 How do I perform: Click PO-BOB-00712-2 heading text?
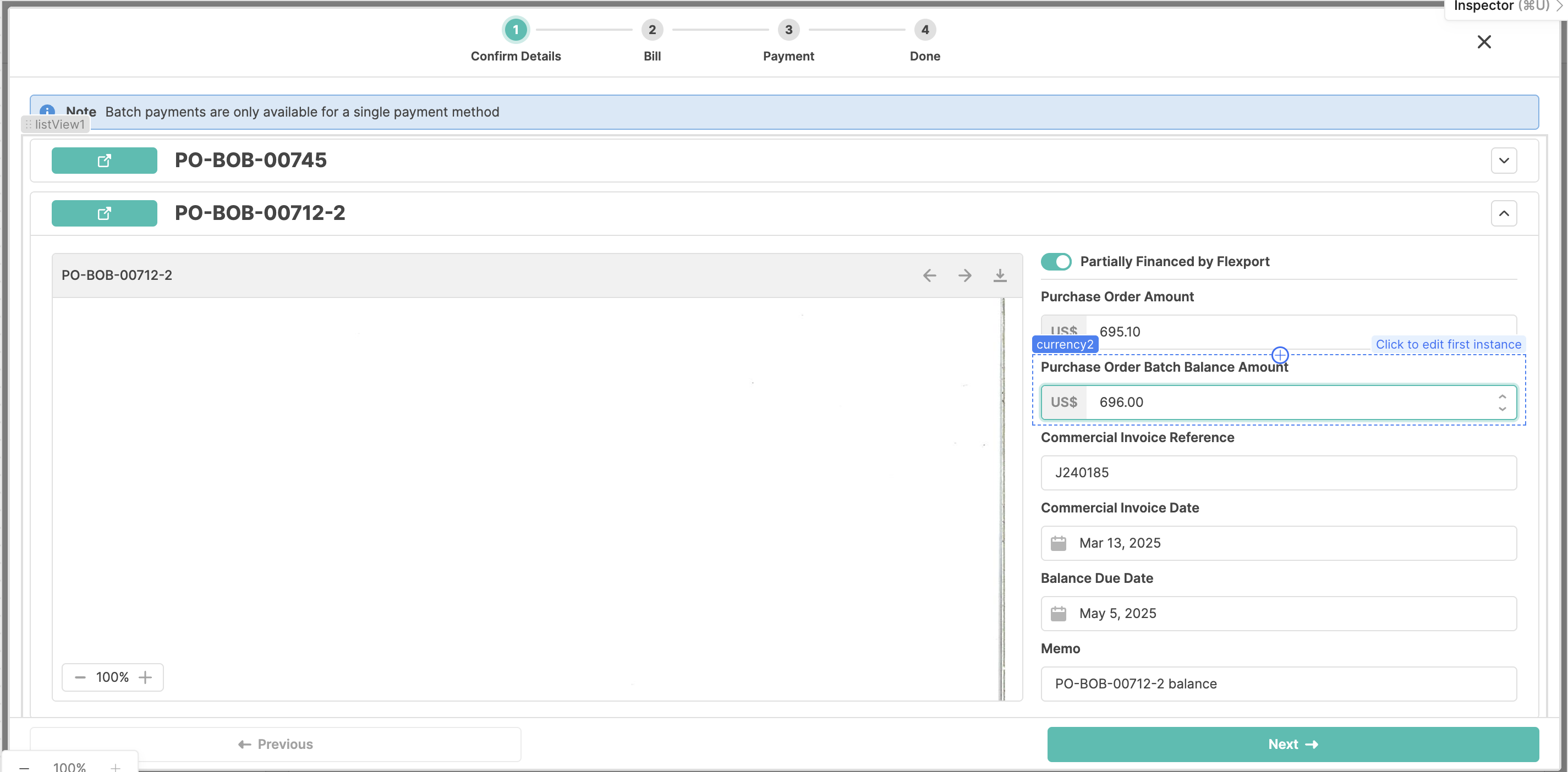pos(260,213)
